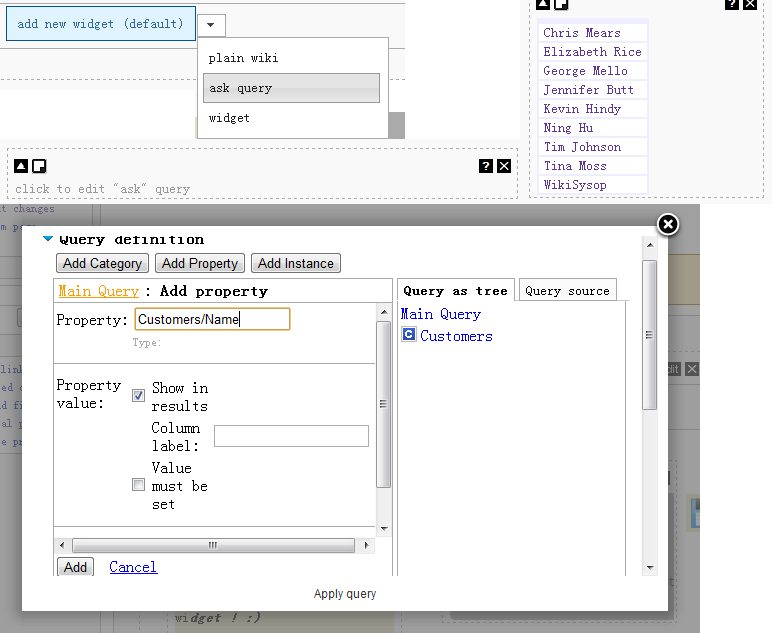Click the horizontal scrollbar in property panel

pos(213,546)
